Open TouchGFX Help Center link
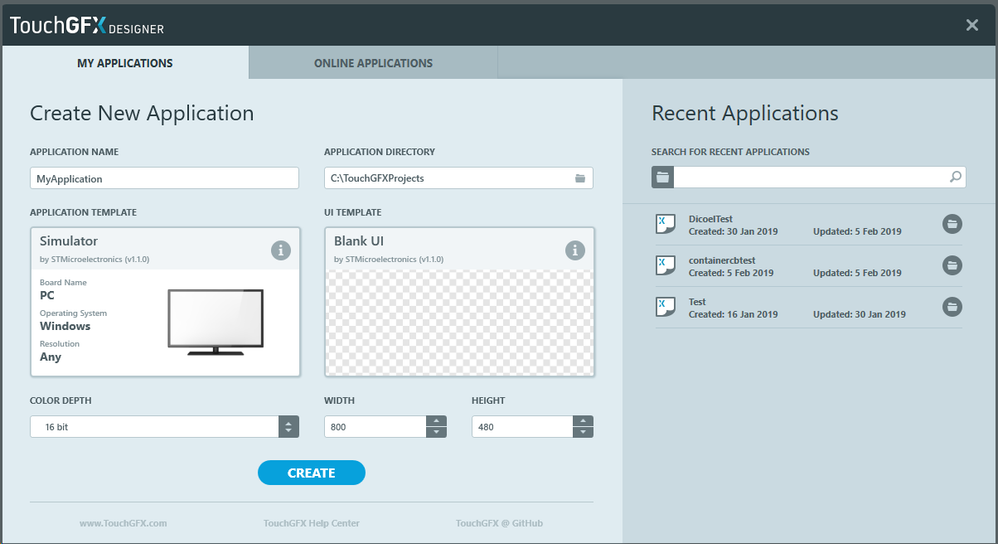This screenshot has height=544, width=998. pyautogui.click(x=311, y=523)
